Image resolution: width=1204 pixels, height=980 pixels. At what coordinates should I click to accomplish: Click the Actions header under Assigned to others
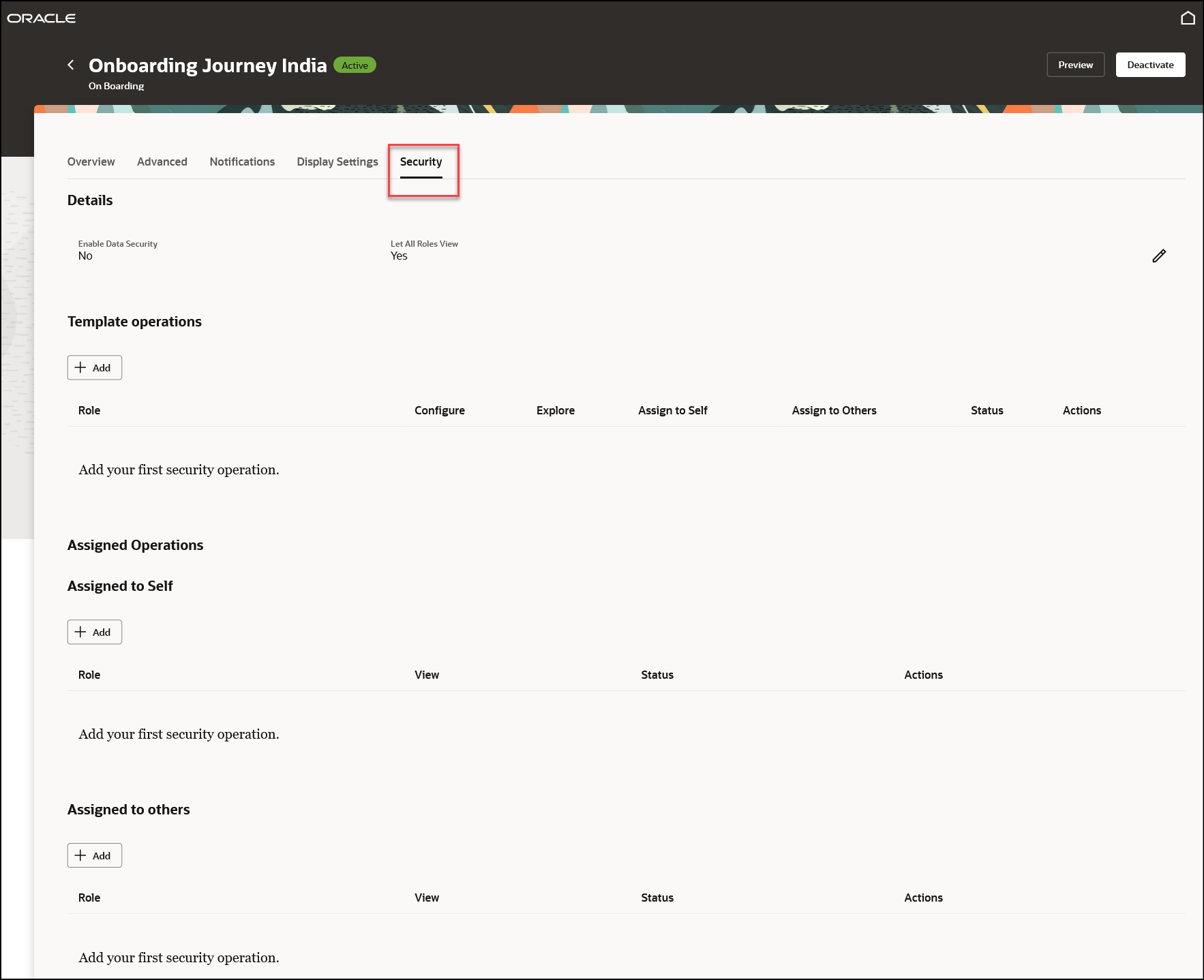point(924,898)
